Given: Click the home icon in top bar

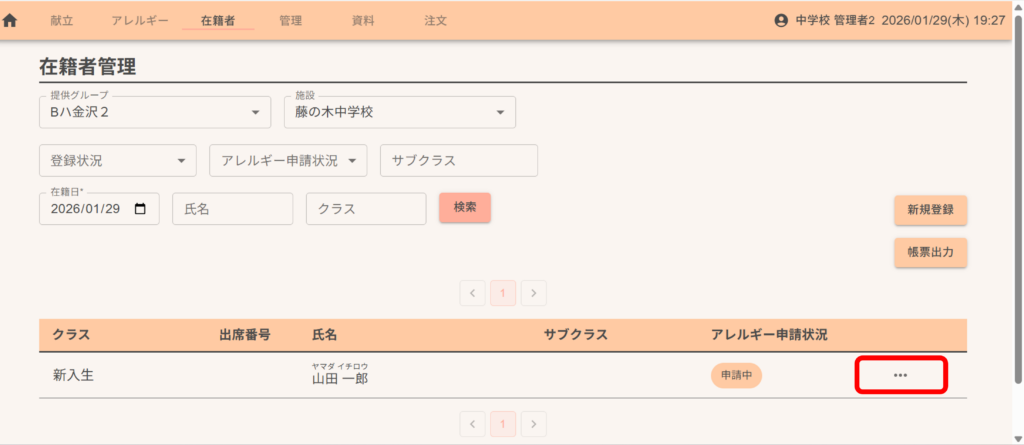Looking at the screenshot, I should [11, 20].
